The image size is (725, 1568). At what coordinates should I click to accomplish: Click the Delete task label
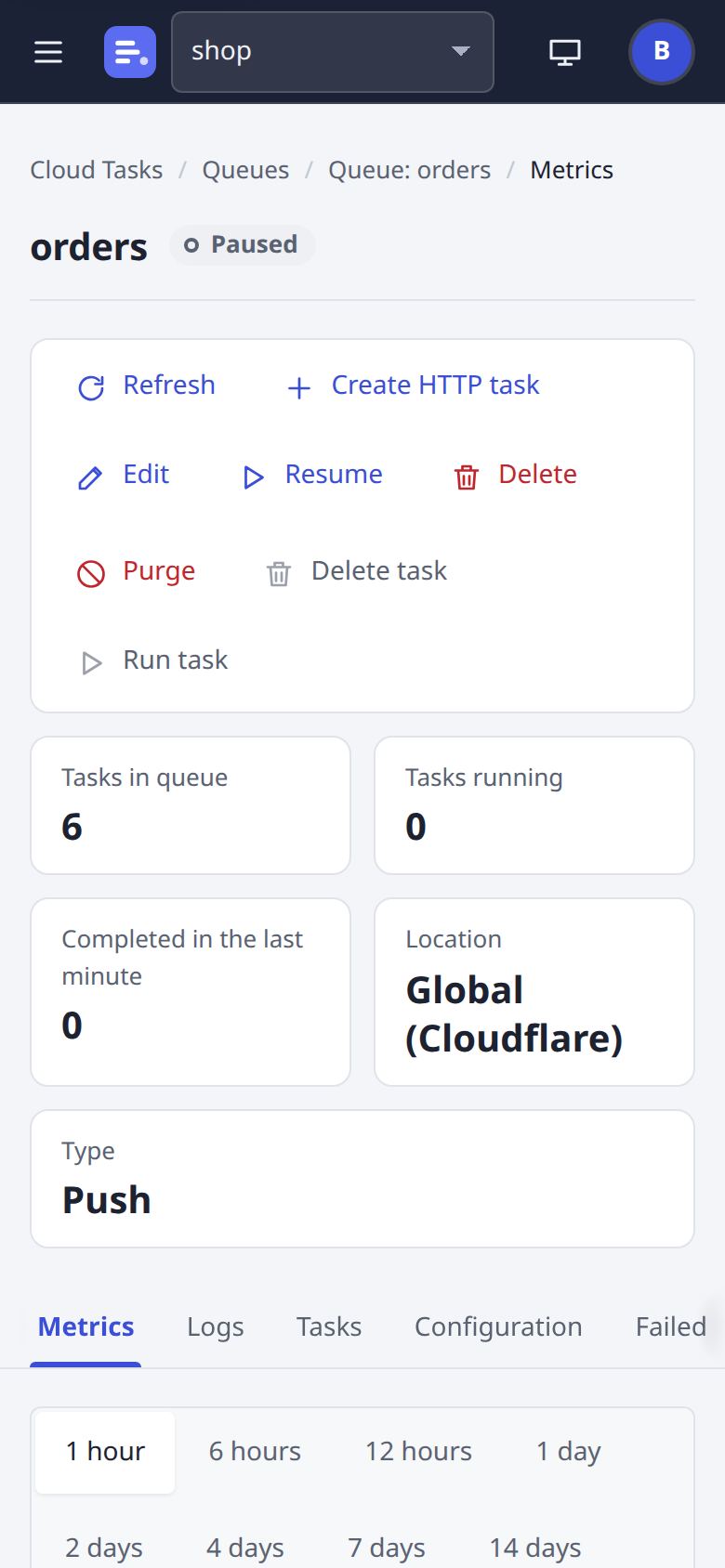coord(379,570)
